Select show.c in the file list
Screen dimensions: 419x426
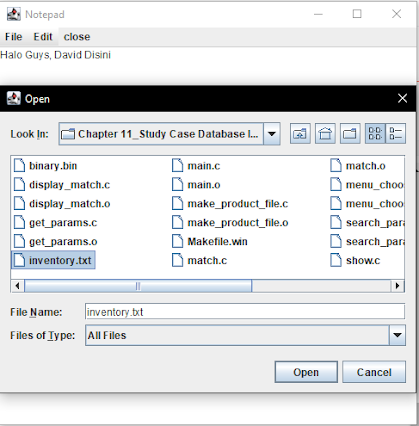355,260
